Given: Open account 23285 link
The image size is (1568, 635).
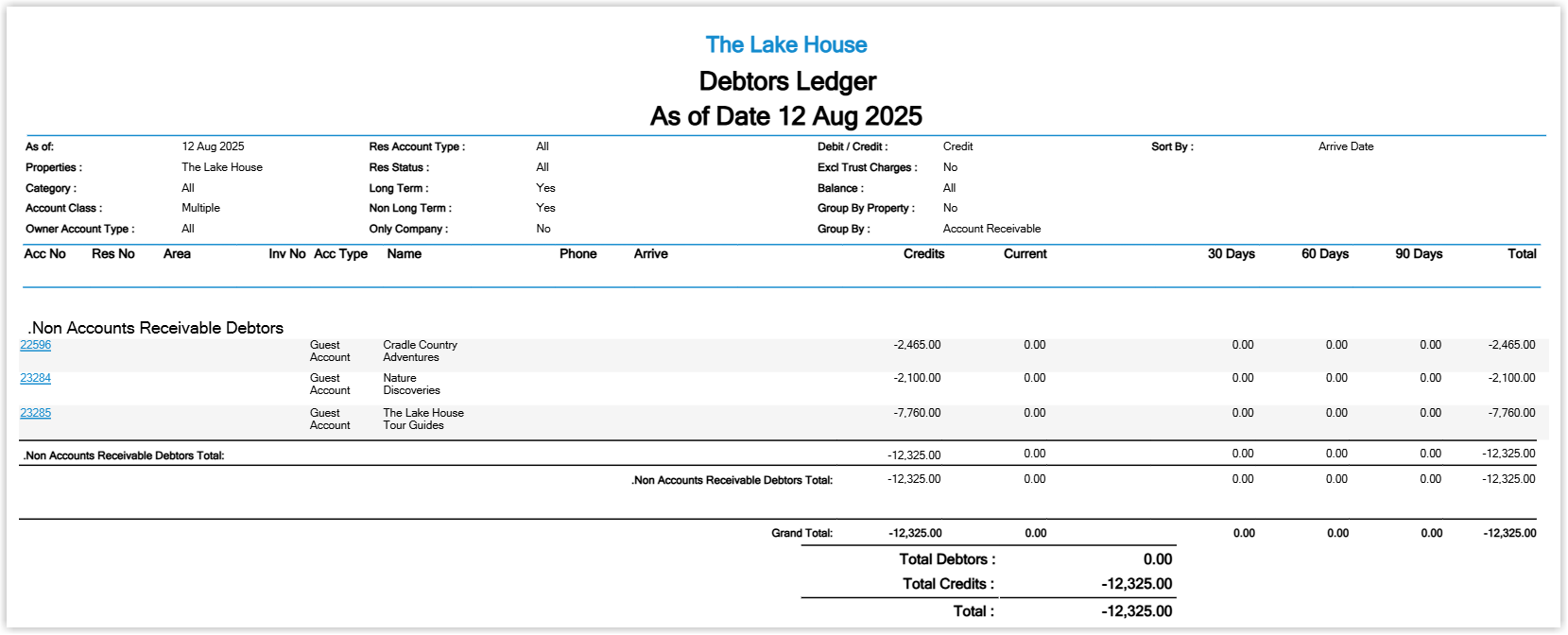Looking at the screenshot, I should pos(36,413).
